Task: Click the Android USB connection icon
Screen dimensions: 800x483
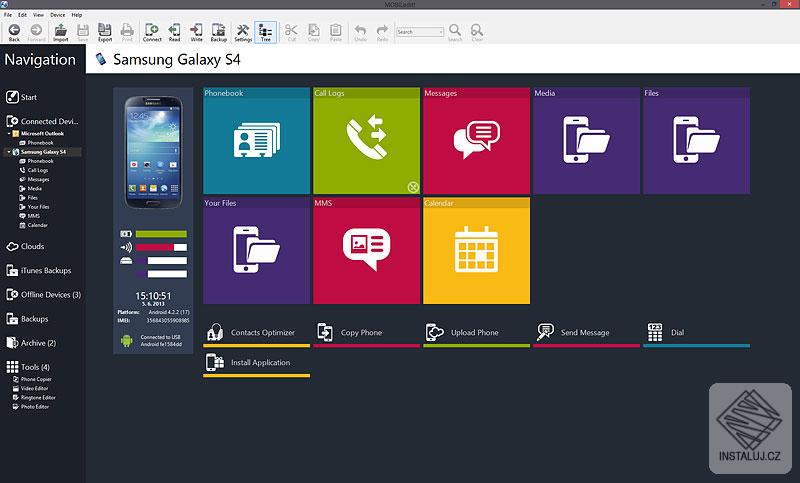Action: tap(127, 341)
